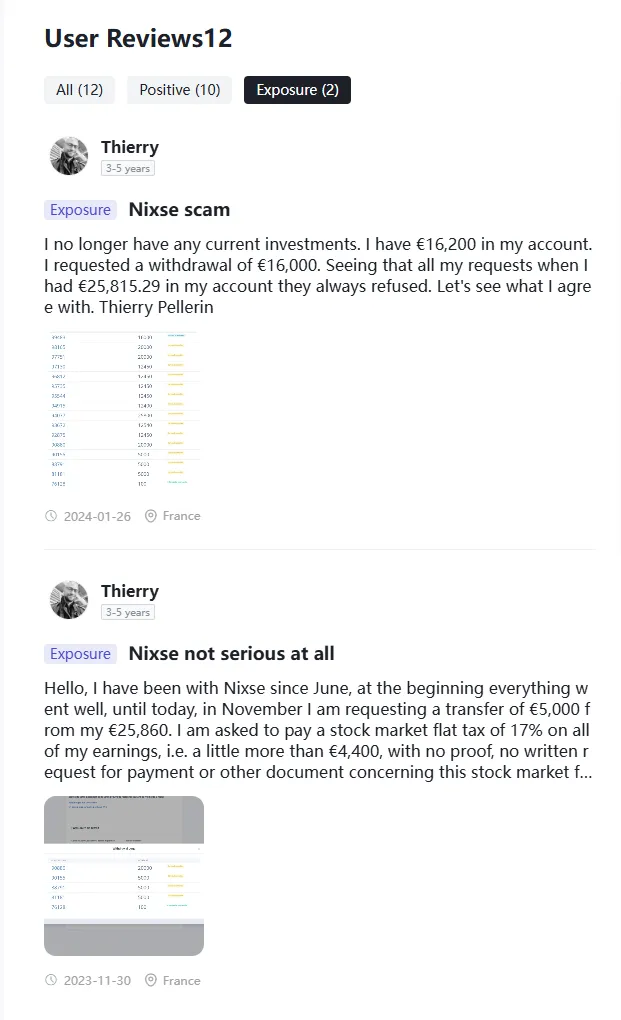Select the All (12) reviews tab
This screenshot has height=1020, width=621.
[79, 90]
